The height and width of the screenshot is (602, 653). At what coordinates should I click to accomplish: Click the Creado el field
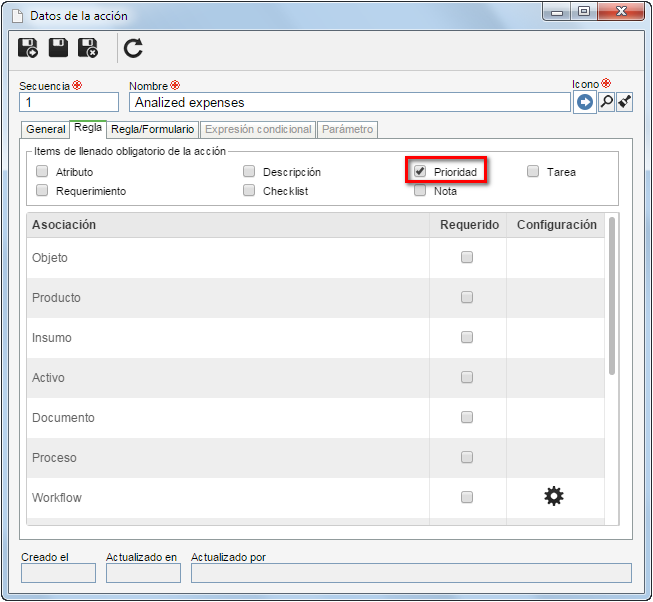click(58, 573)
